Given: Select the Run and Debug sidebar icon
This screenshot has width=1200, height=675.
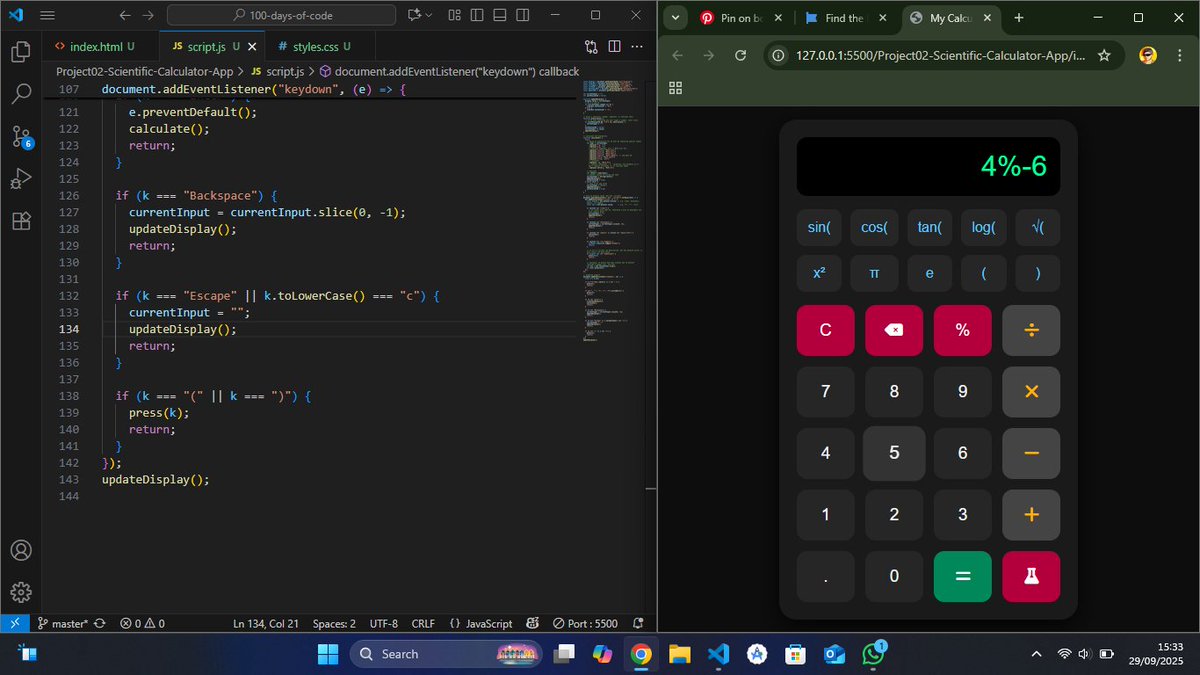Looking at the screenshot, I should [x=22, y=179].
